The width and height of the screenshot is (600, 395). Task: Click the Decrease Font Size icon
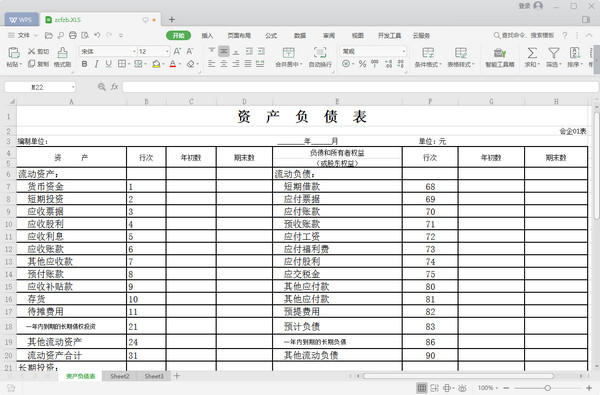click(x=190, y=51)
